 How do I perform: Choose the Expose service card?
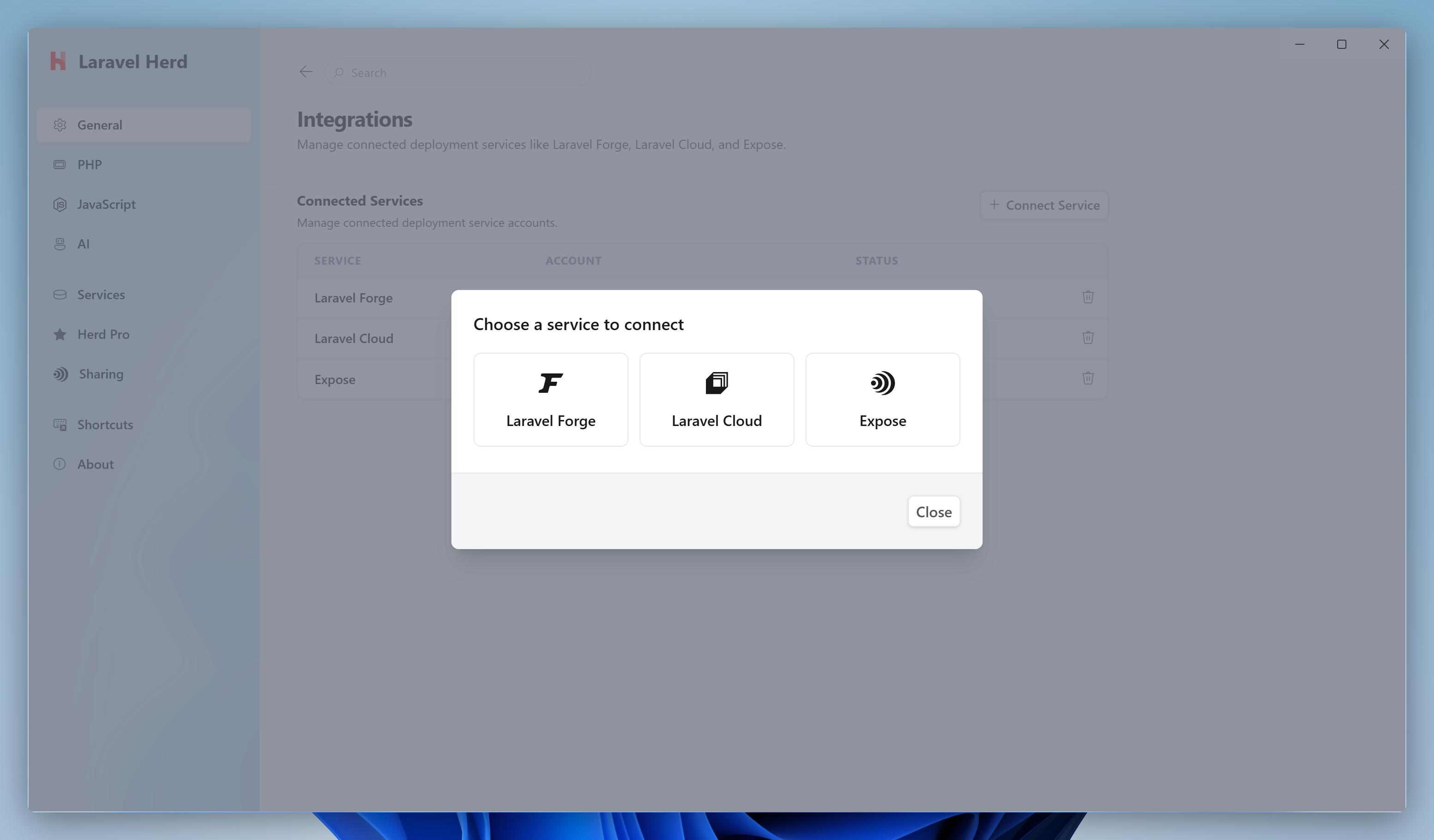point(883,400)
